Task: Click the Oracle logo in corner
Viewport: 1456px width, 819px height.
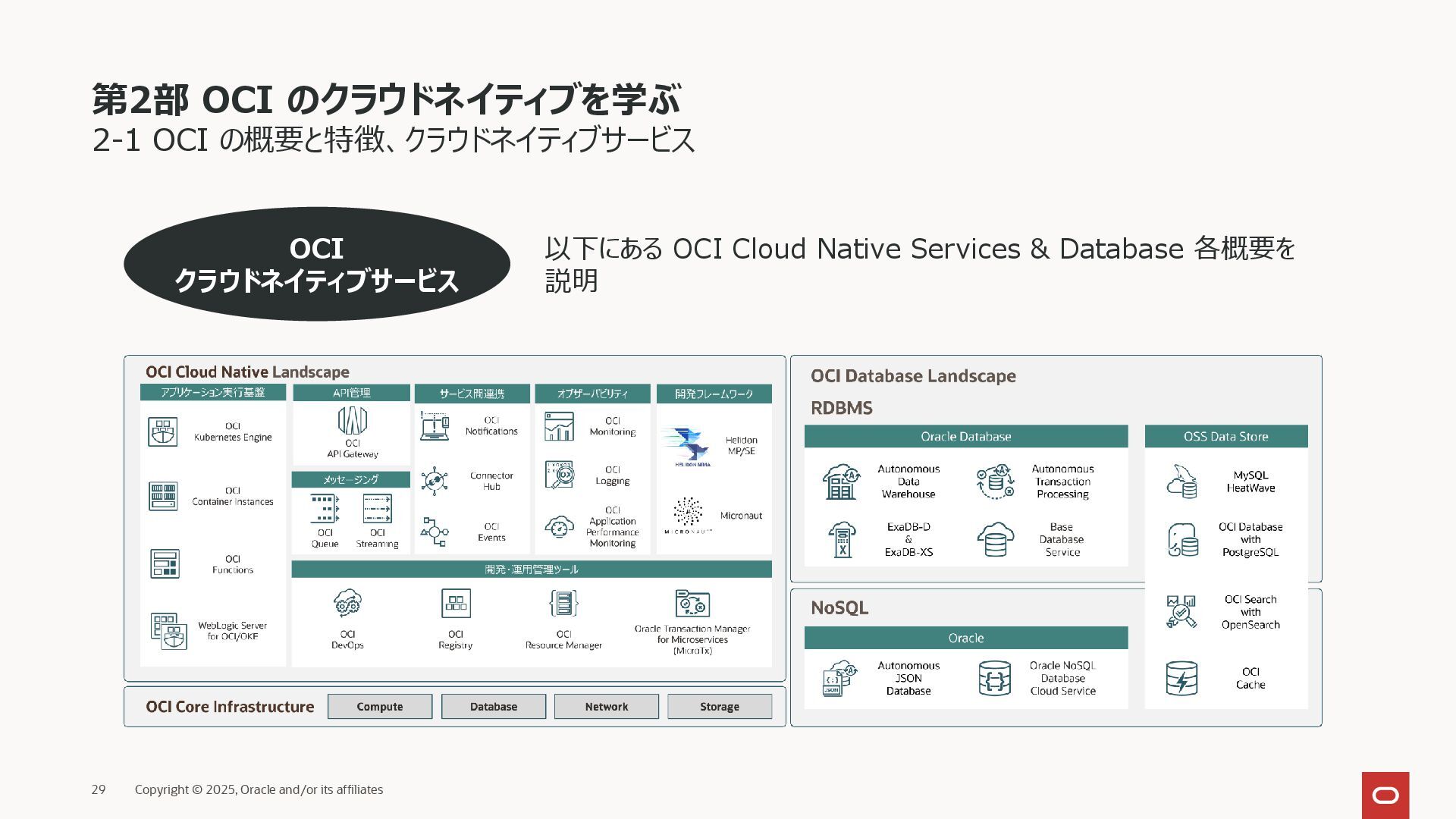Action: tap(1385, 795)
